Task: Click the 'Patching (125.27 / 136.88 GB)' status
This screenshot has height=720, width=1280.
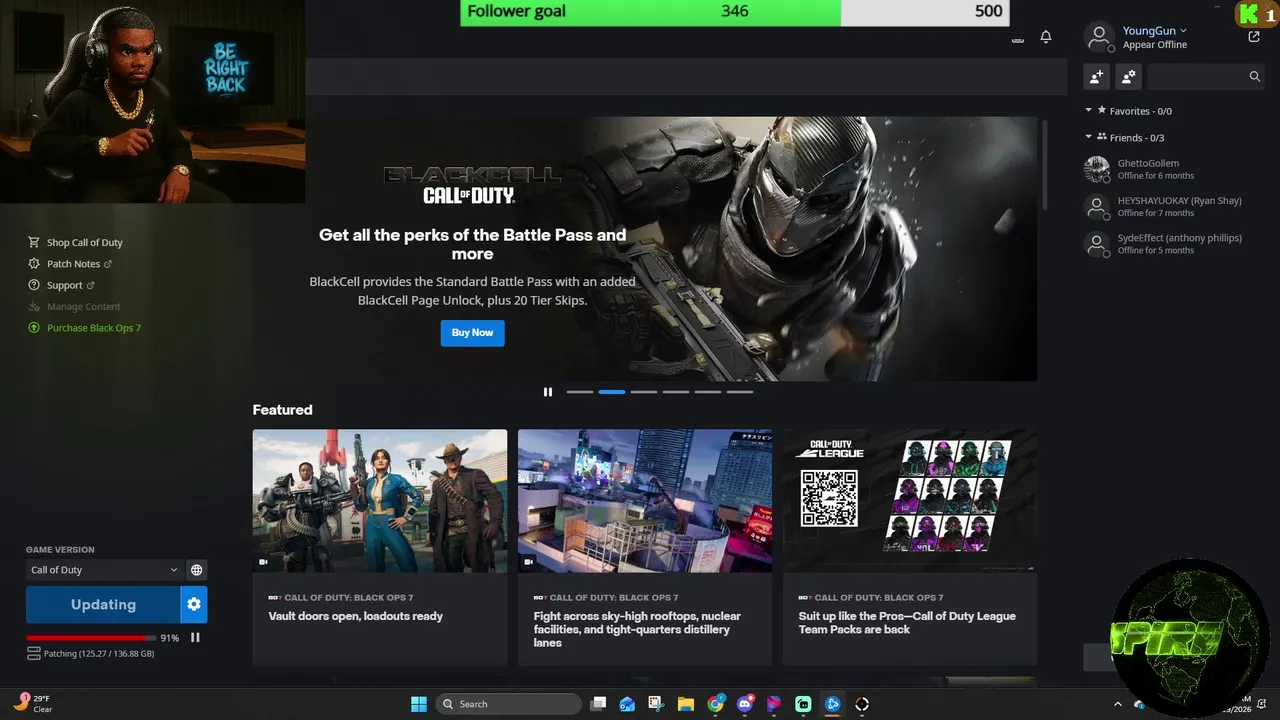Action: tap(99, 654)
